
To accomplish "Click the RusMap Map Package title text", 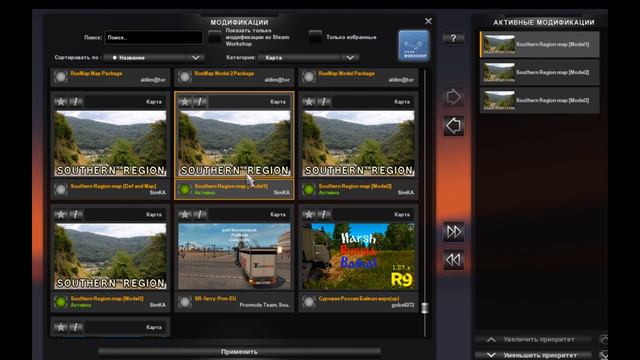I will [x=96, y=73].
